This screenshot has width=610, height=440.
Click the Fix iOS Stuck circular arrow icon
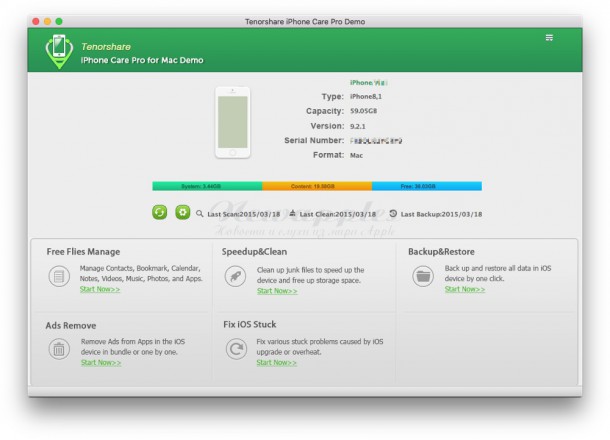click(236, 349)
